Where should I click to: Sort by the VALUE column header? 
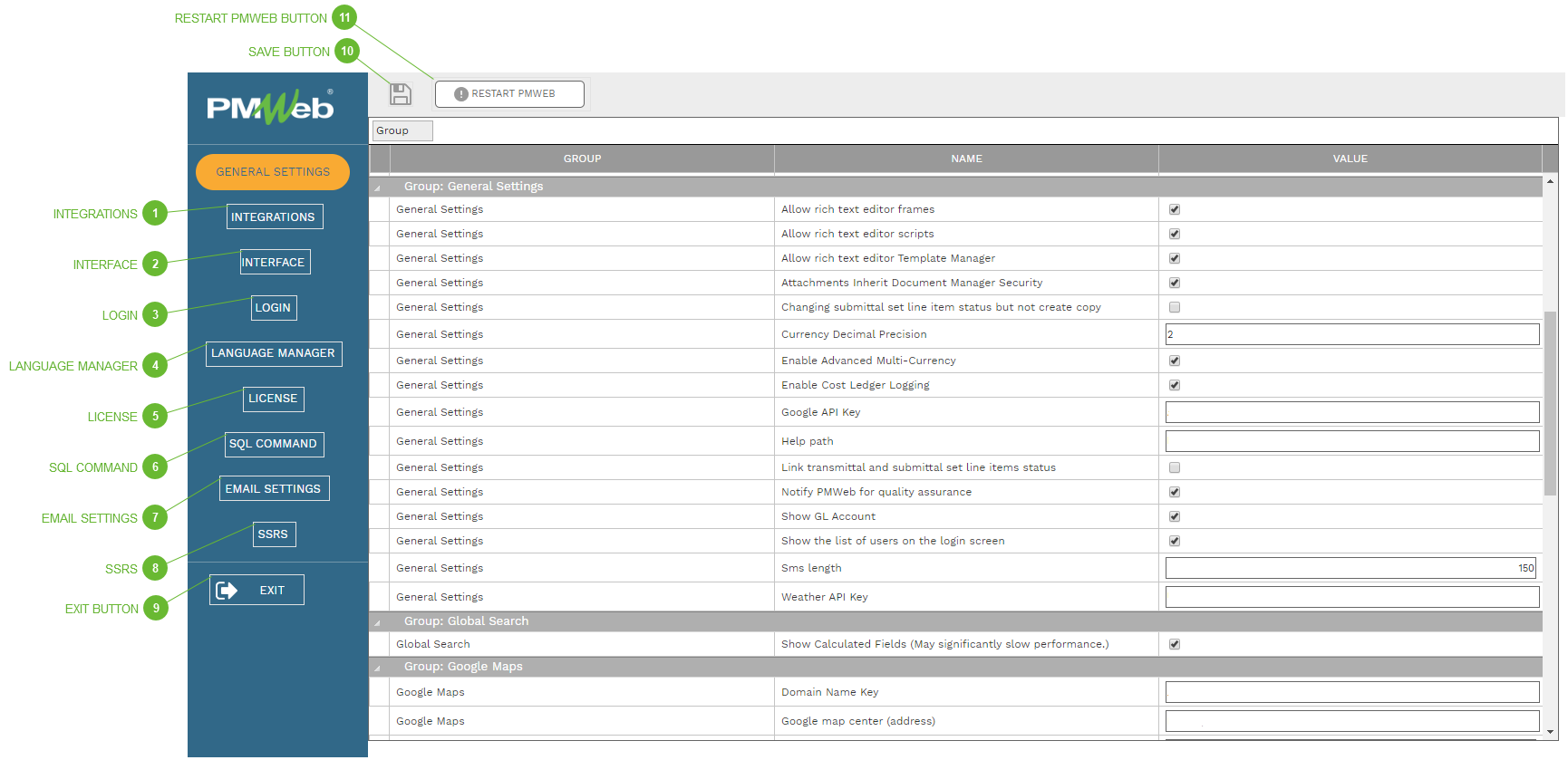tap(1350, 159)
